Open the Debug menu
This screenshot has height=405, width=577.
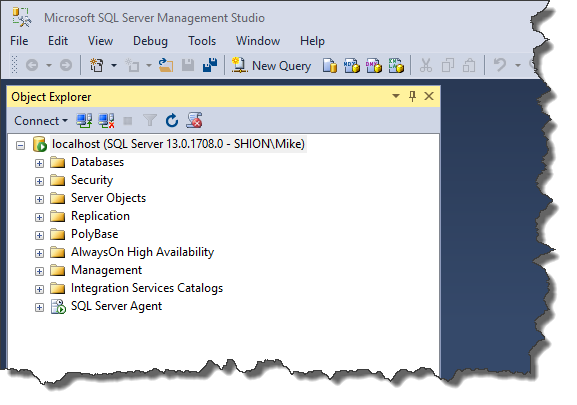(x=150, y=41)
